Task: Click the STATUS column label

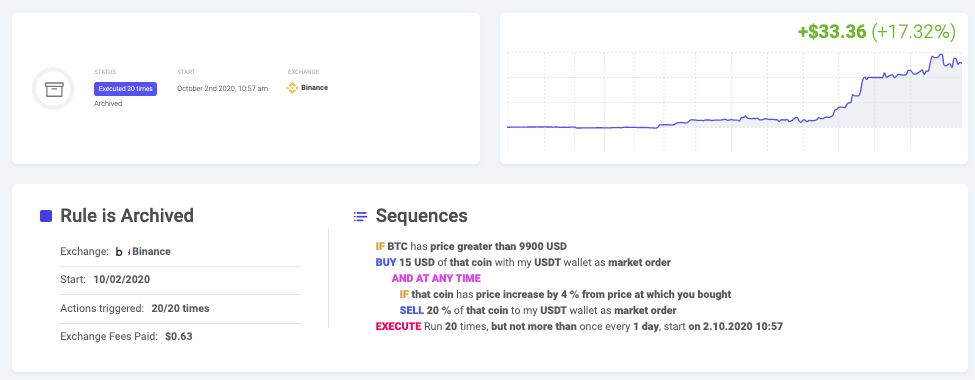Action: click(105, 72)
